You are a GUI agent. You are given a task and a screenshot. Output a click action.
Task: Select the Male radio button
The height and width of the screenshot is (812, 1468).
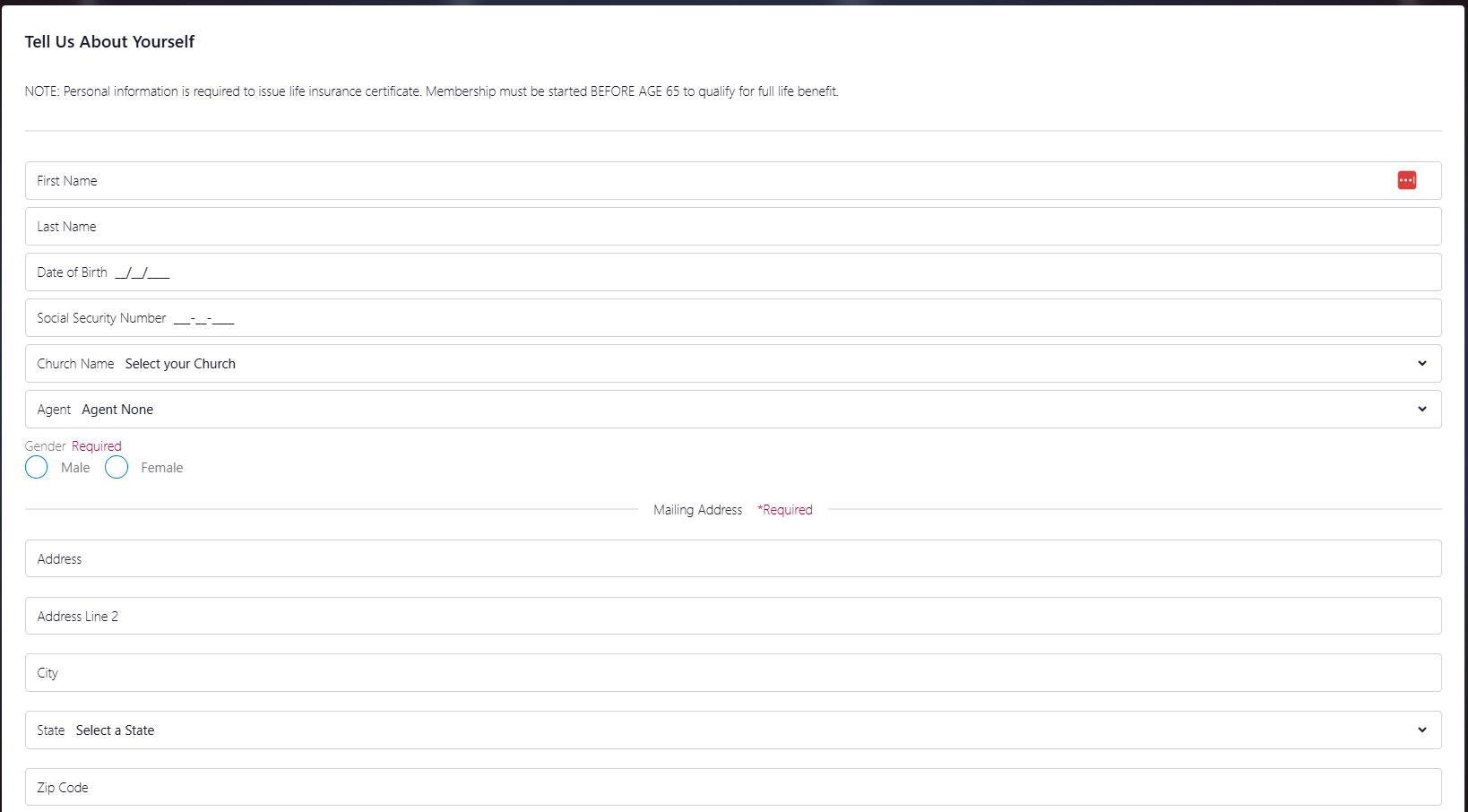pos(37,468)
